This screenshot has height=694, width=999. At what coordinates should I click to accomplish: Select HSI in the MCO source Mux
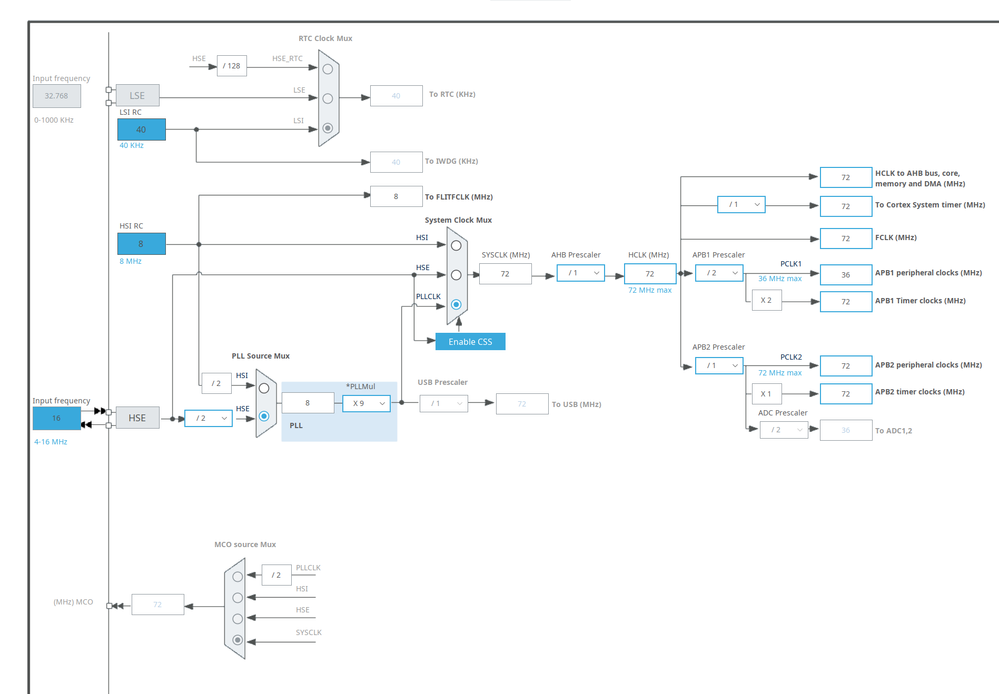coord(238,599)
